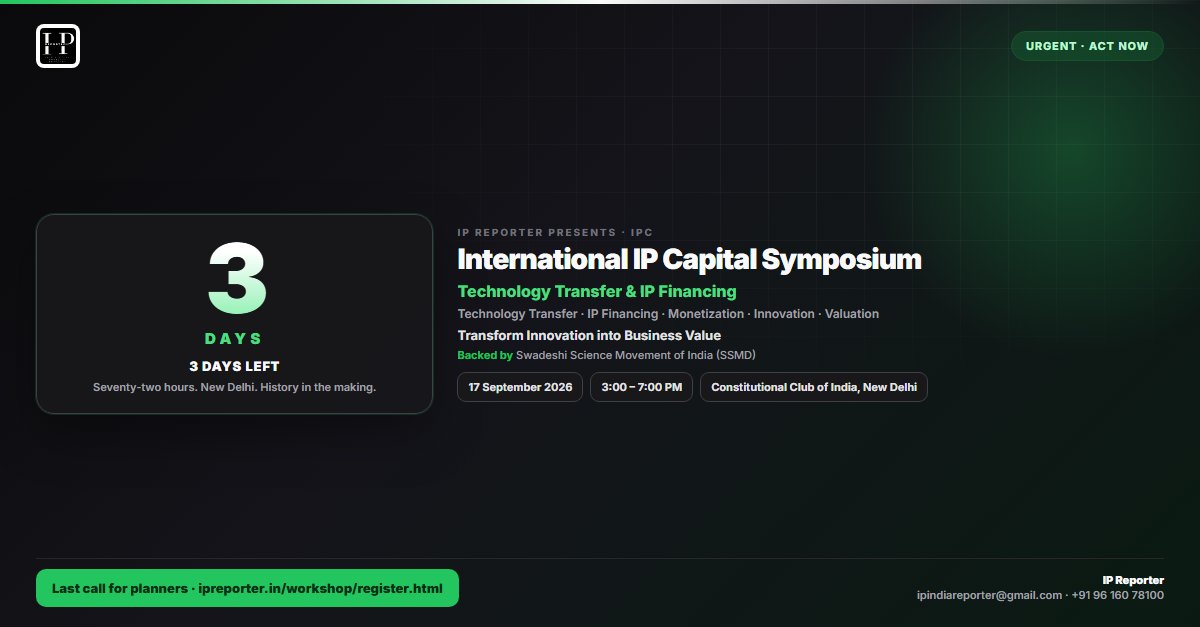Select the 17 September 2026 date chip
Image resolution: width=1200 pixels, height=627 pixels.
pos(520,387)
